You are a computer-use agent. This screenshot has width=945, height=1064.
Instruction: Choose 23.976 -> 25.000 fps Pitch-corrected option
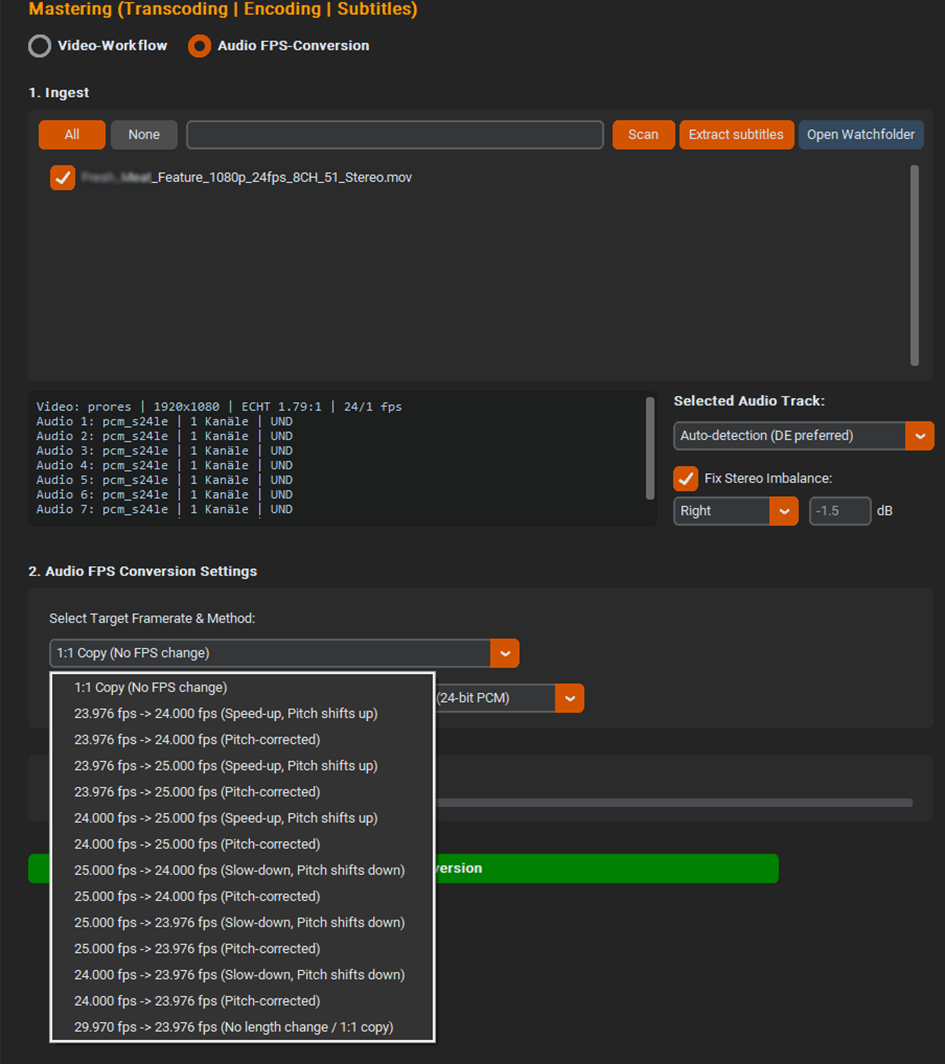click(243, 792)
